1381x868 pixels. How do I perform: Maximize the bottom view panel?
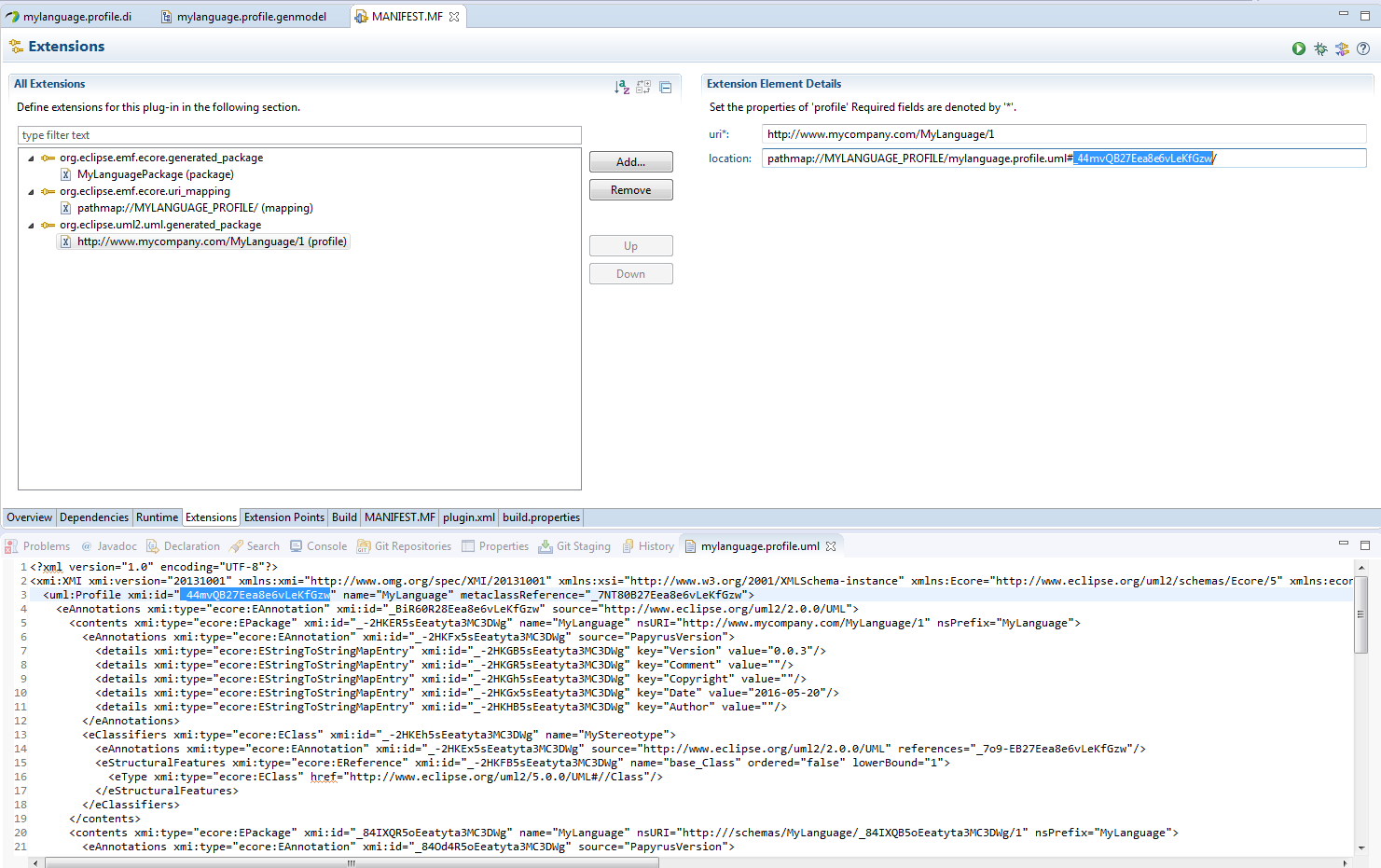click(1365, 544)
